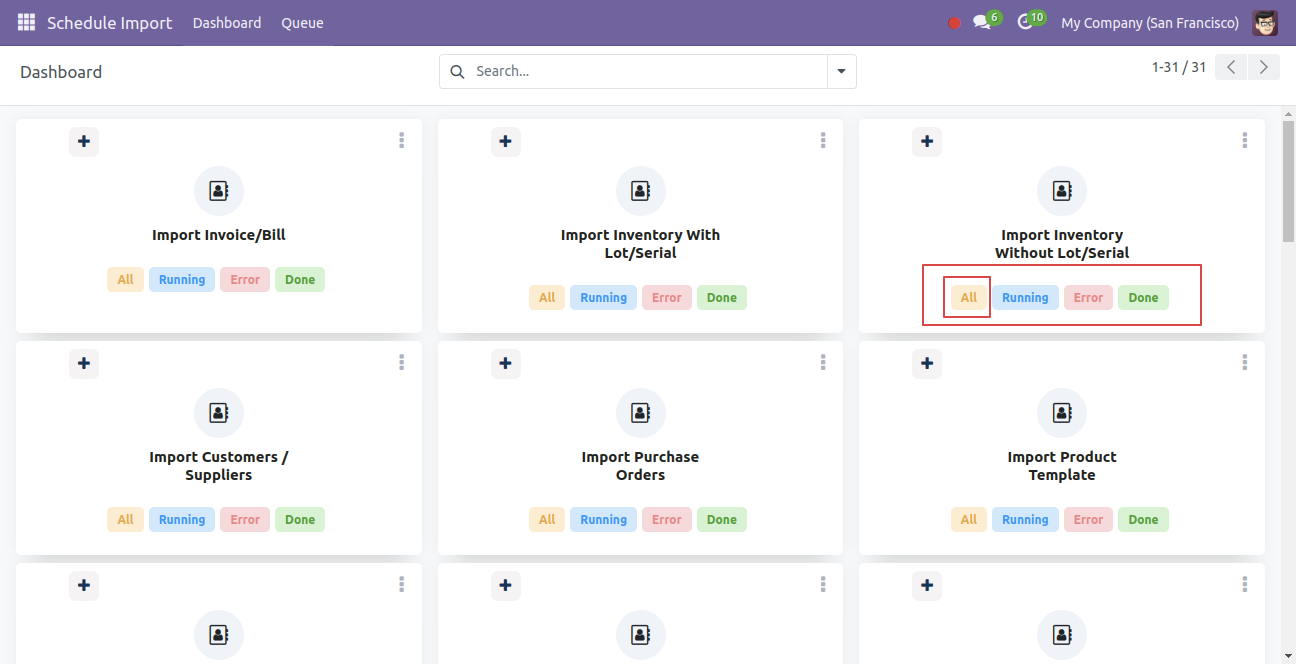Show Done records for Import Inventory With Lot/Serial

point(722,298)
